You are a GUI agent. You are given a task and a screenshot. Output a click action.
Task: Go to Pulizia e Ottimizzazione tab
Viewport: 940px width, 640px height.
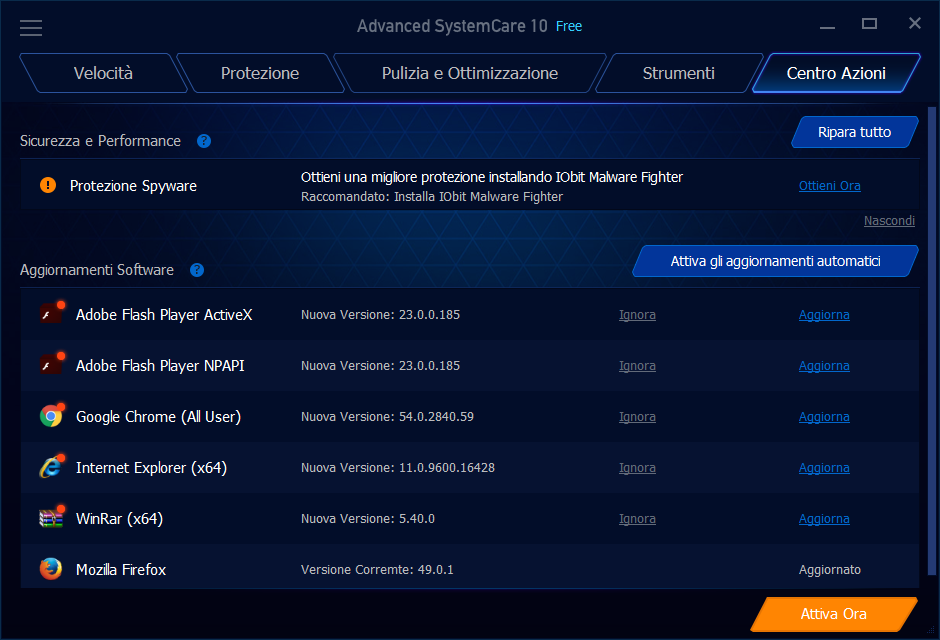tap(470, 73)
